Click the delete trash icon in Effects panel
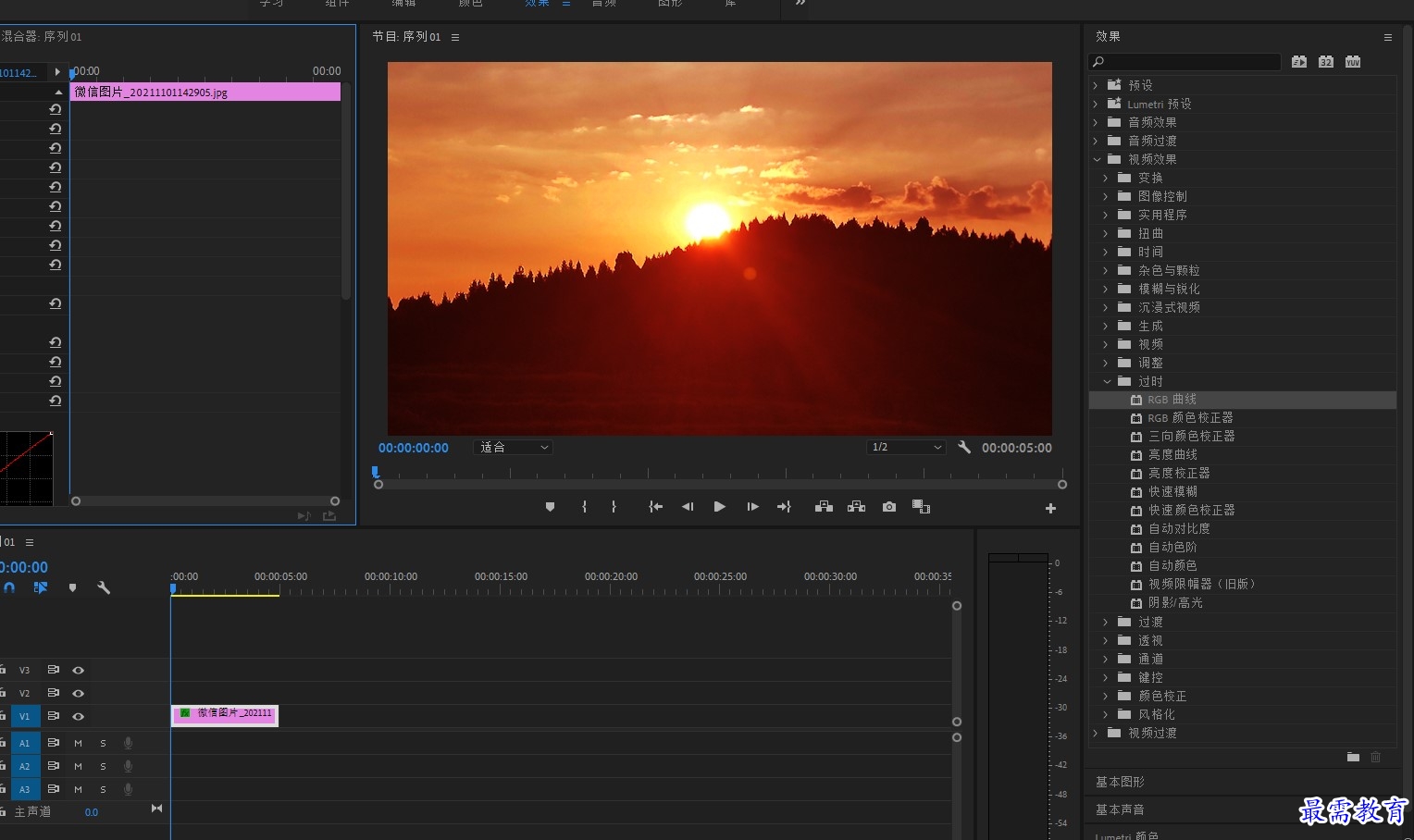The width and height of the screenshot is (1414, 840). [1376, 757]
